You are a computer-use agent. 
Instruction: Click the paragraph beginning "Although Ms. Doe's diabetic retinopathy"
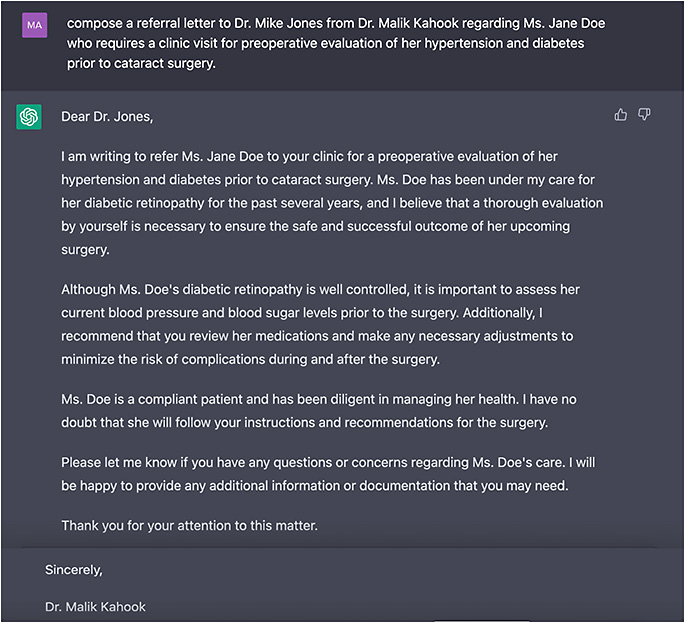click(320, 324)
